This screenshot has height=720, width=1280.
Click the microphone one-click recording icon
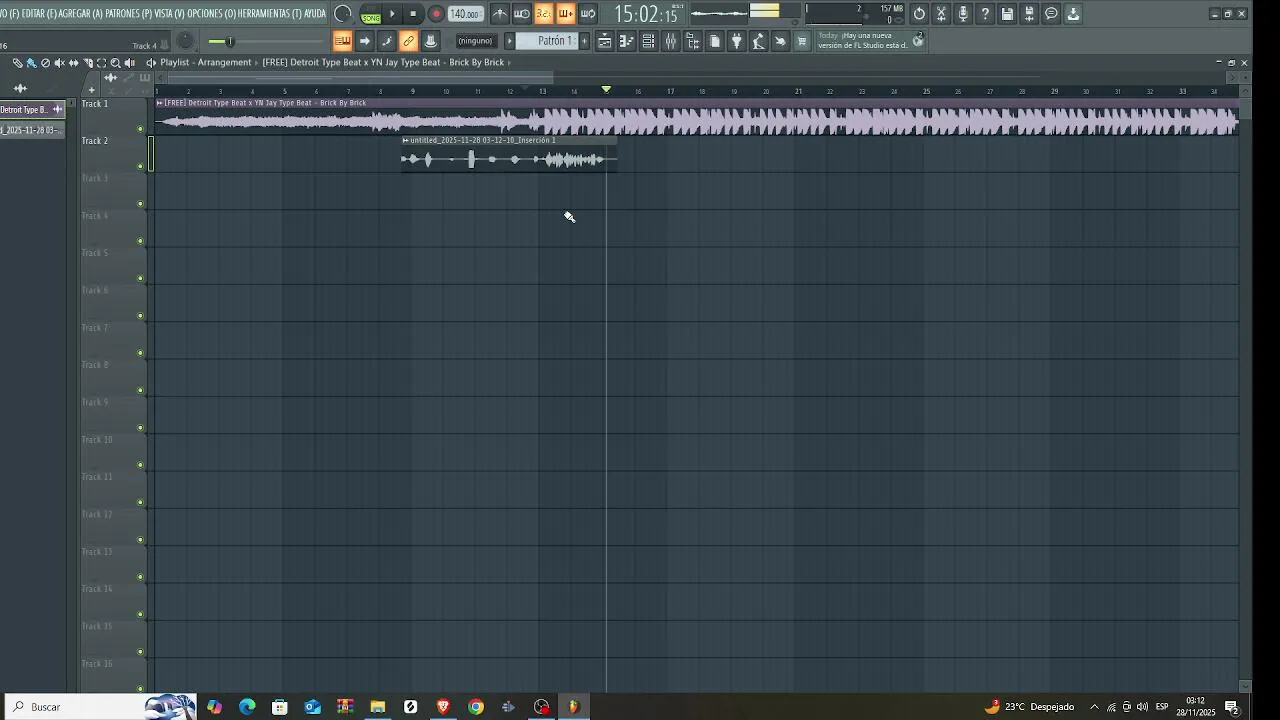963,14
